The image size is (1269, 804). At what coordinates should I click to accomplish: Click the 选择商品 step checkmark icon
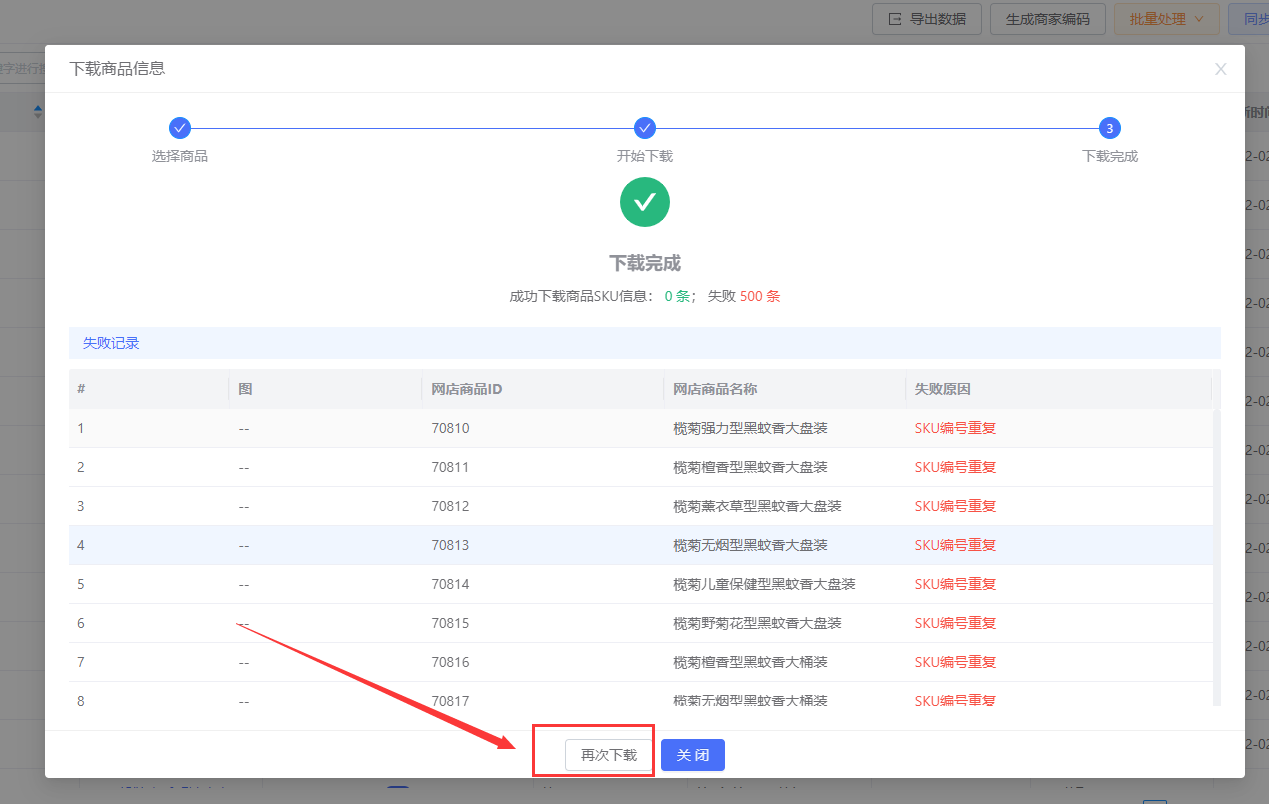coord(180,128)
